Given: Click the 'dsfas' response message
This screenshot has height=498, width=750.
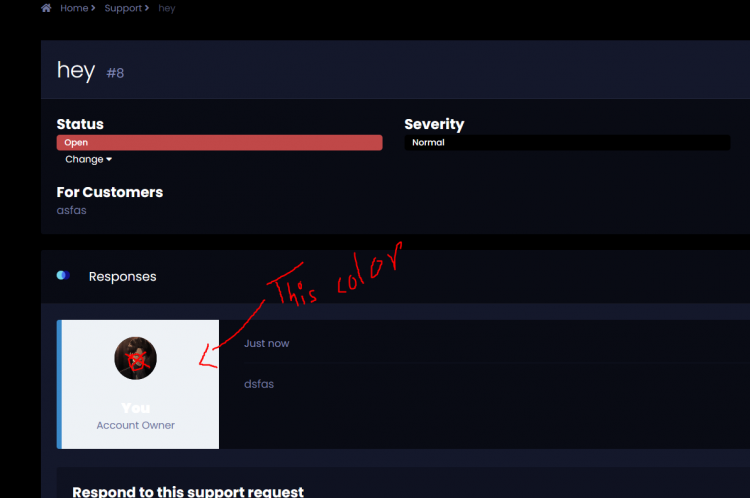Looking at the screenshot, I should 259,384.
